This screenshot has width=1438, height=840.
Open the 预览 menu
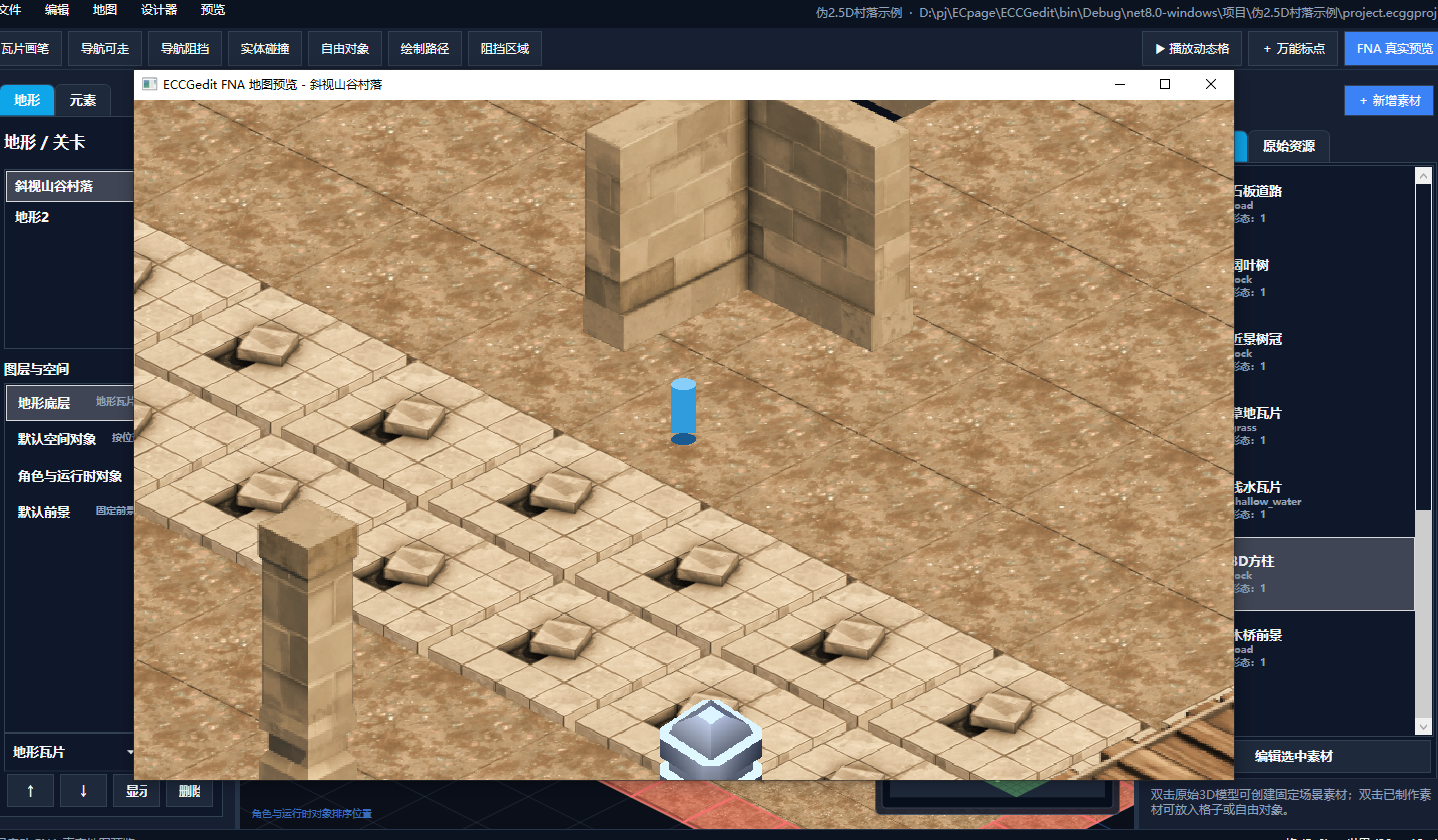(213, 10)
